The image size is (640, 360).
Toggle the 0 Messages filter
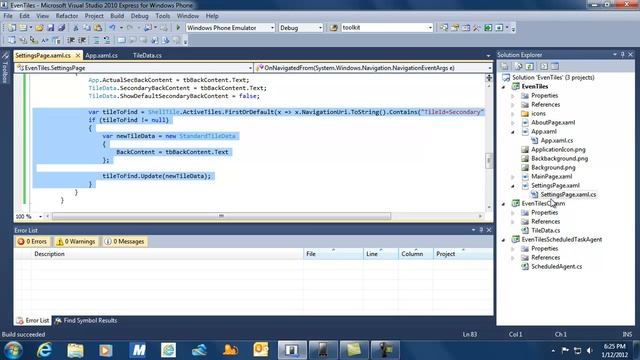click(124, 242)
